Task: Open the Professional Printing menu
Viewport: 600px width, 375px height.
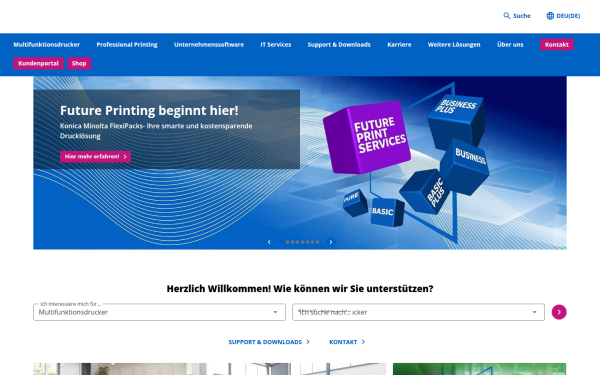Action: [127, 44]
